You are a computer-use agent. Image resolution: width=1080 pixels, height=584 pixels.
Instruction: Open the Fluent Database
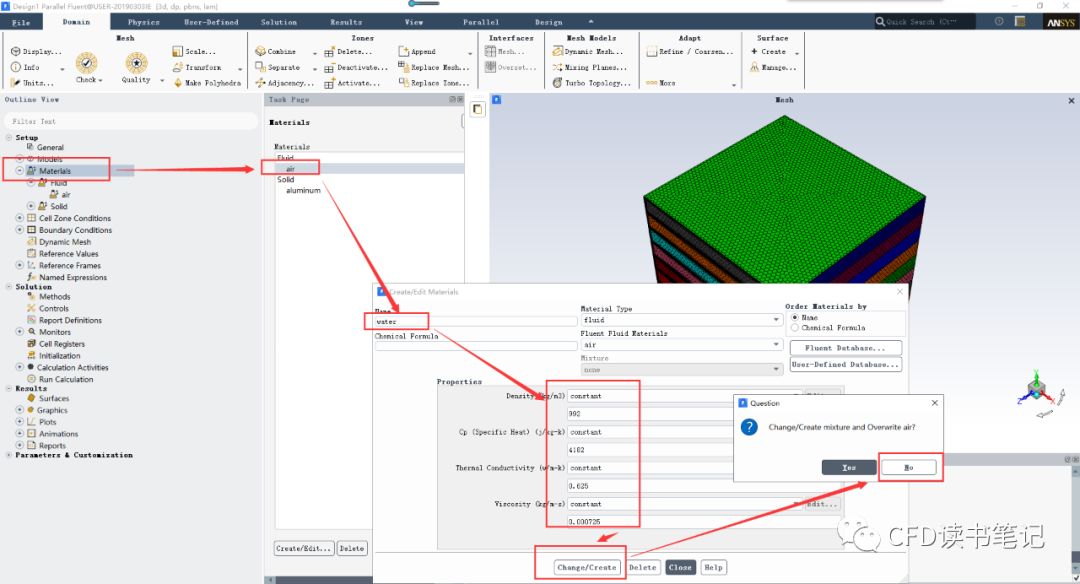coord(845,348)
